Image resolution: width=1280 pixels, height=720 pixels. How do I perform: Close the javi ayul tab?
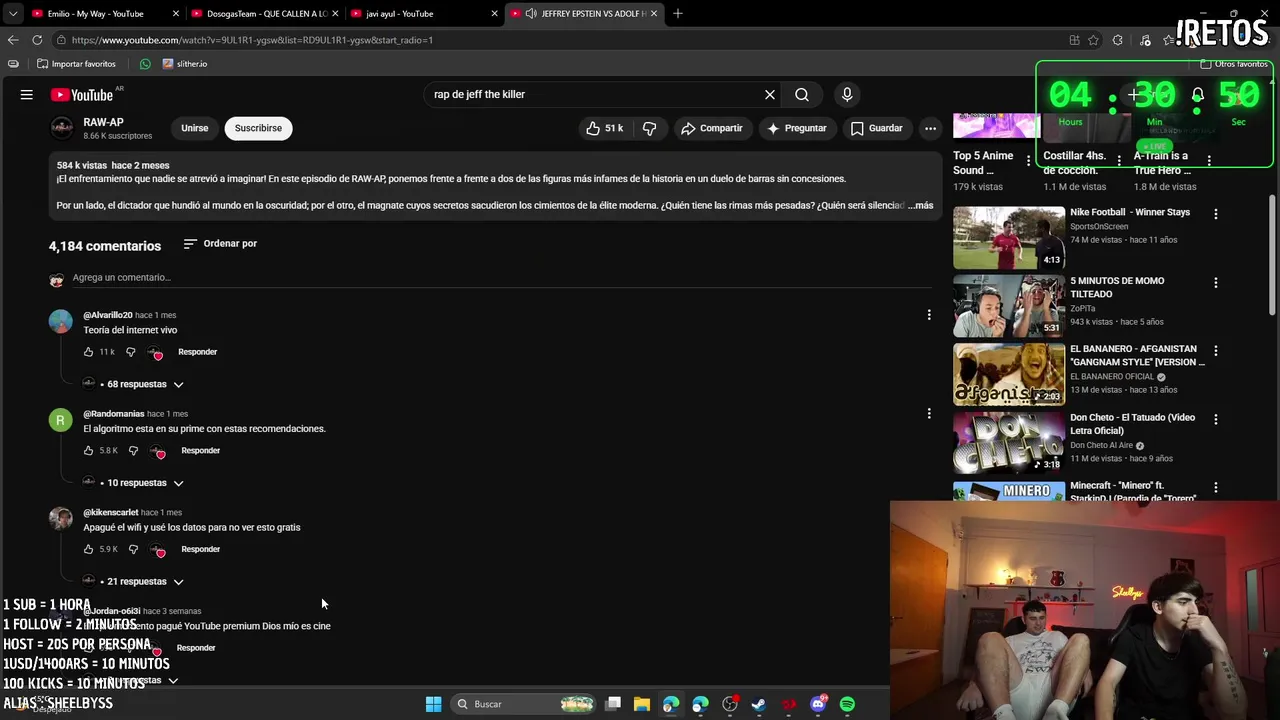(x=494, y=13)
